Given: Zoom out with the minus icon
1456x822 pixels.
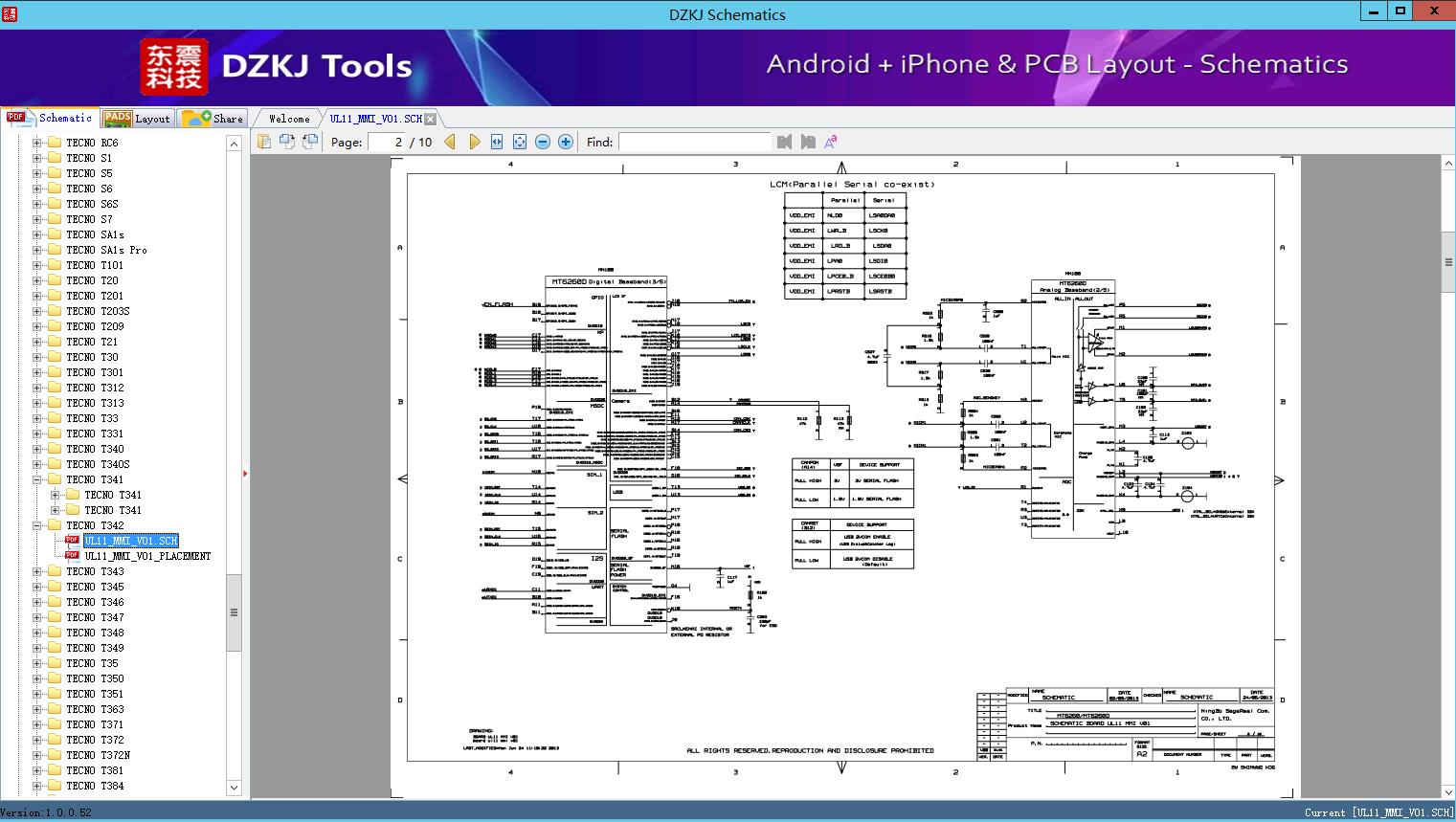Looking at the screenshot, I should point(543,142).
